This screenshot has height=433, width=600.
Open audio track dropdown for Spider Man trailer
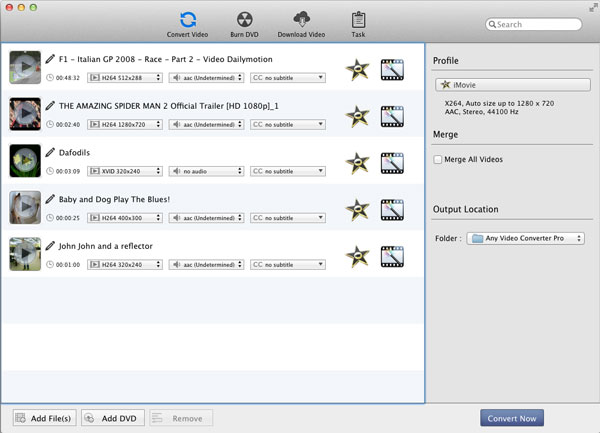pos(206,124)
